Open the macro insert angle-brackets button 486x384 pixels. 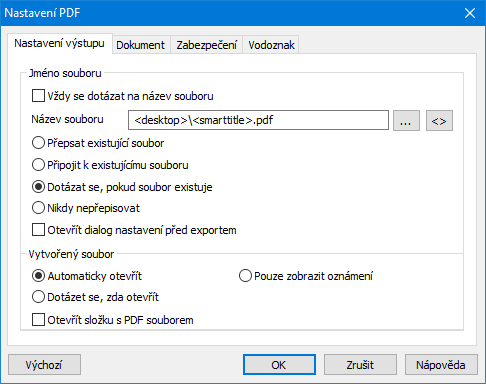tap(439, 120)
